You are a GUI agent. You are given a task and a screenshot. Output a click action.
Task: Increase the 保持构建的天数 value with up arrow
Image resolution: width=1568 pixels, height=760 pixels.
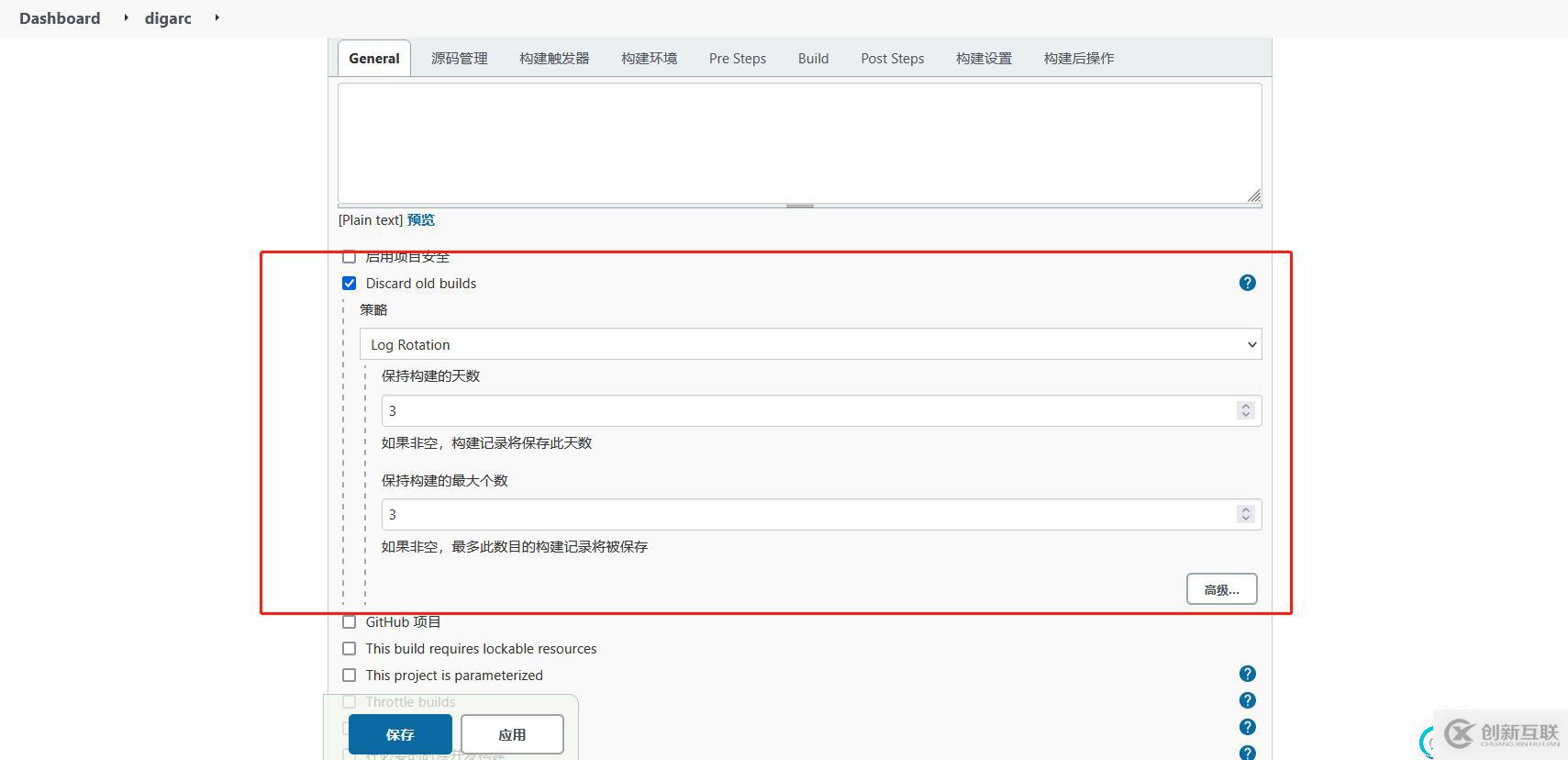[x=1245, y=406]
